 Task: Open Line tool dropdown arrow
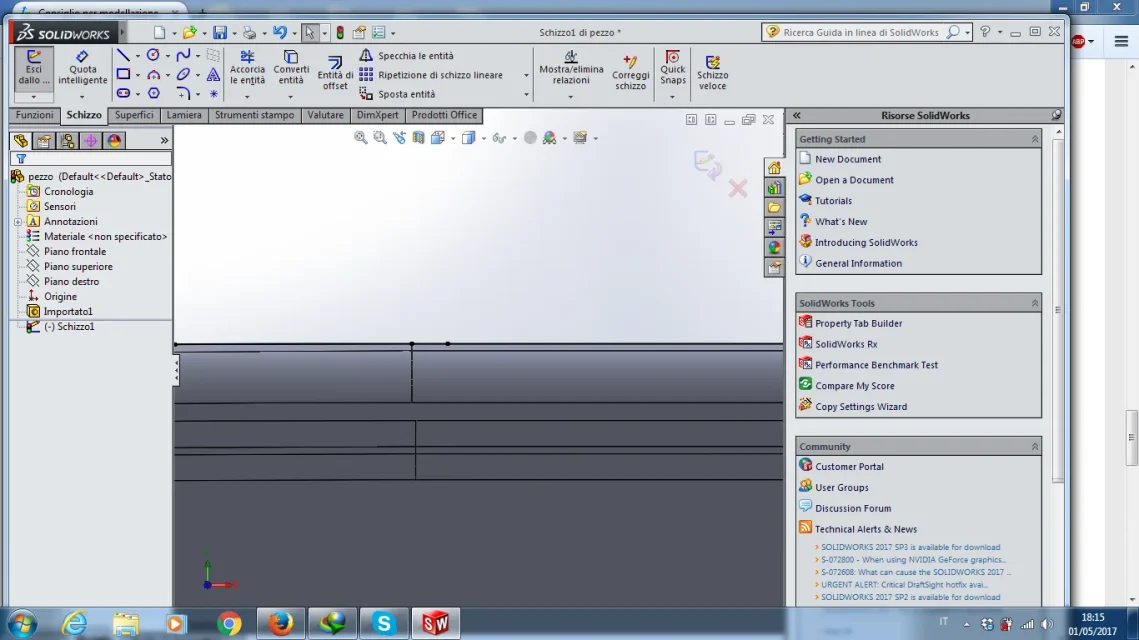137,56
